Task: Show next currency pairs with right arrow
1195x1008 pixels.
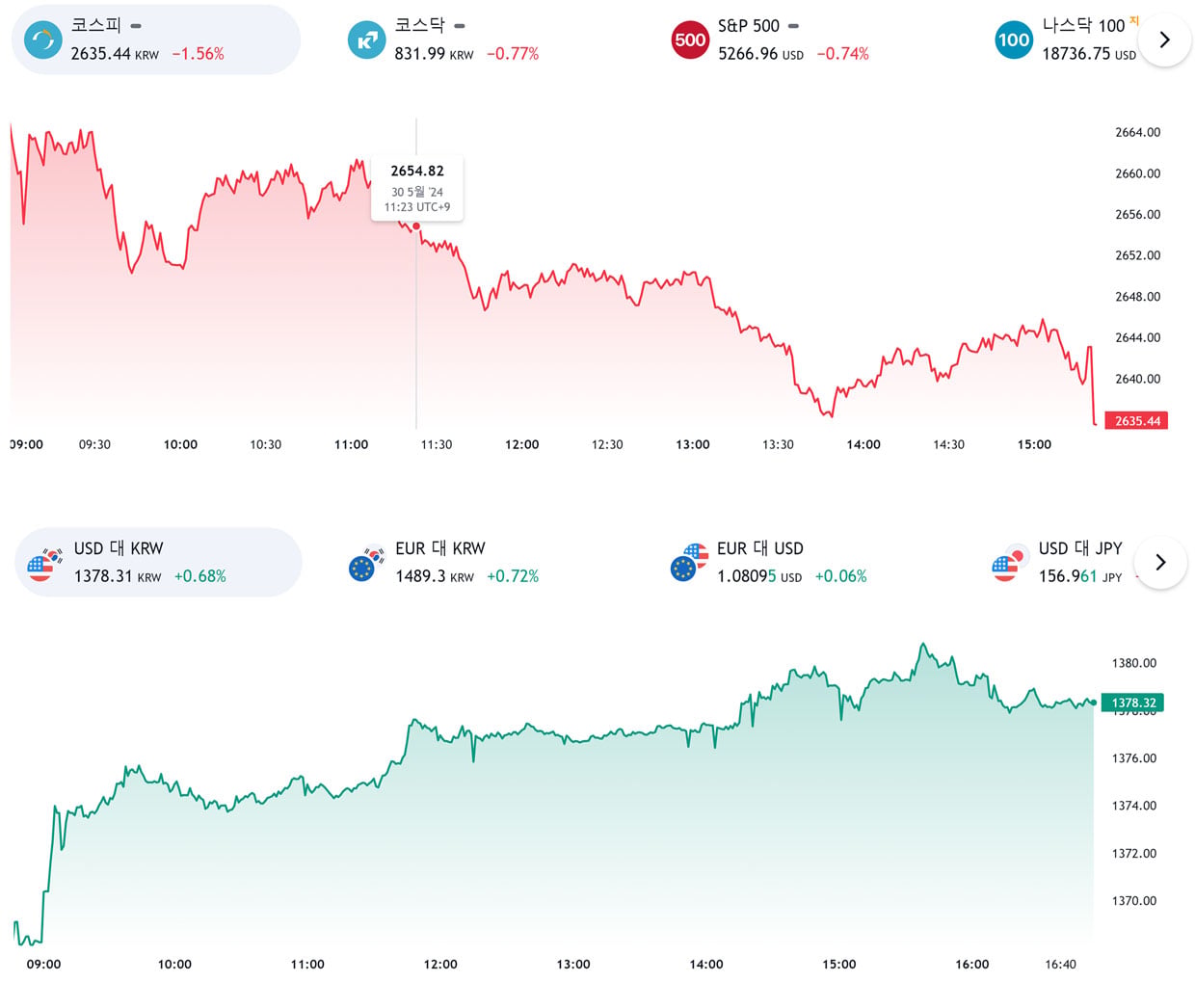Action: pos(1160,562)
